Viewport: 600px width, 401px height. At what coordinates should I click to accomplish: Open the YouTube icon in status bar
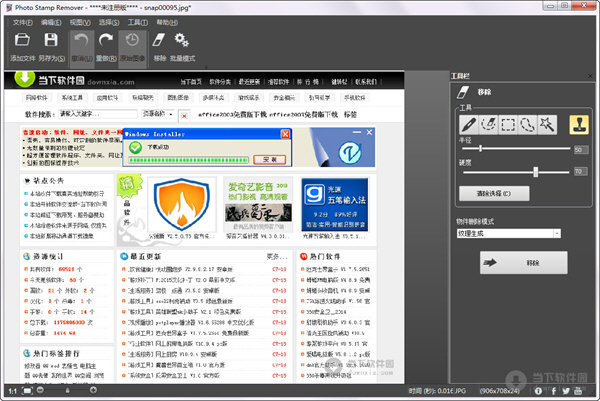tap(578, 391)
